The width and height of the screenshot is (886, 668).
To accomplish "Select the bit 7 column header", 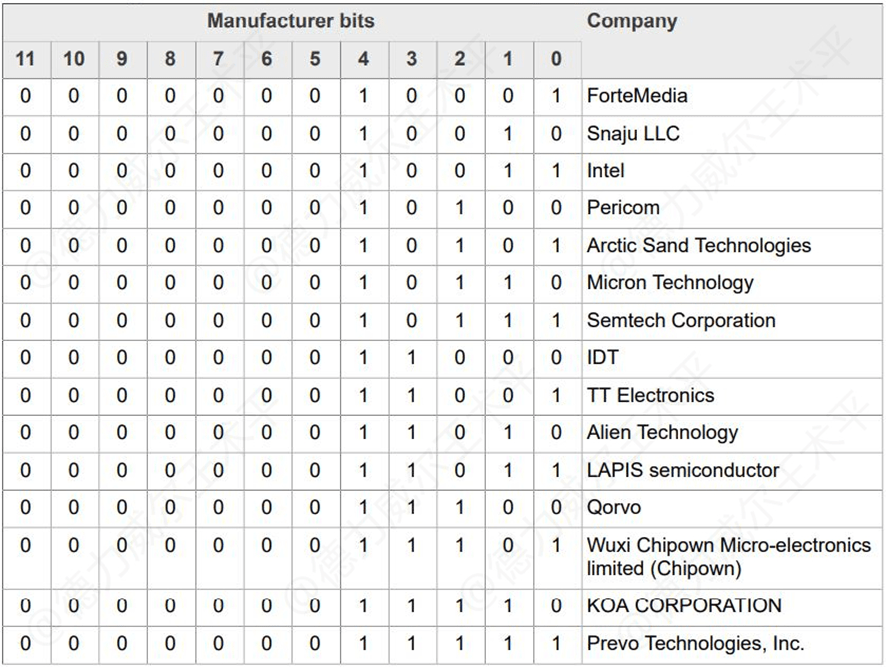I will coord(218,59).
